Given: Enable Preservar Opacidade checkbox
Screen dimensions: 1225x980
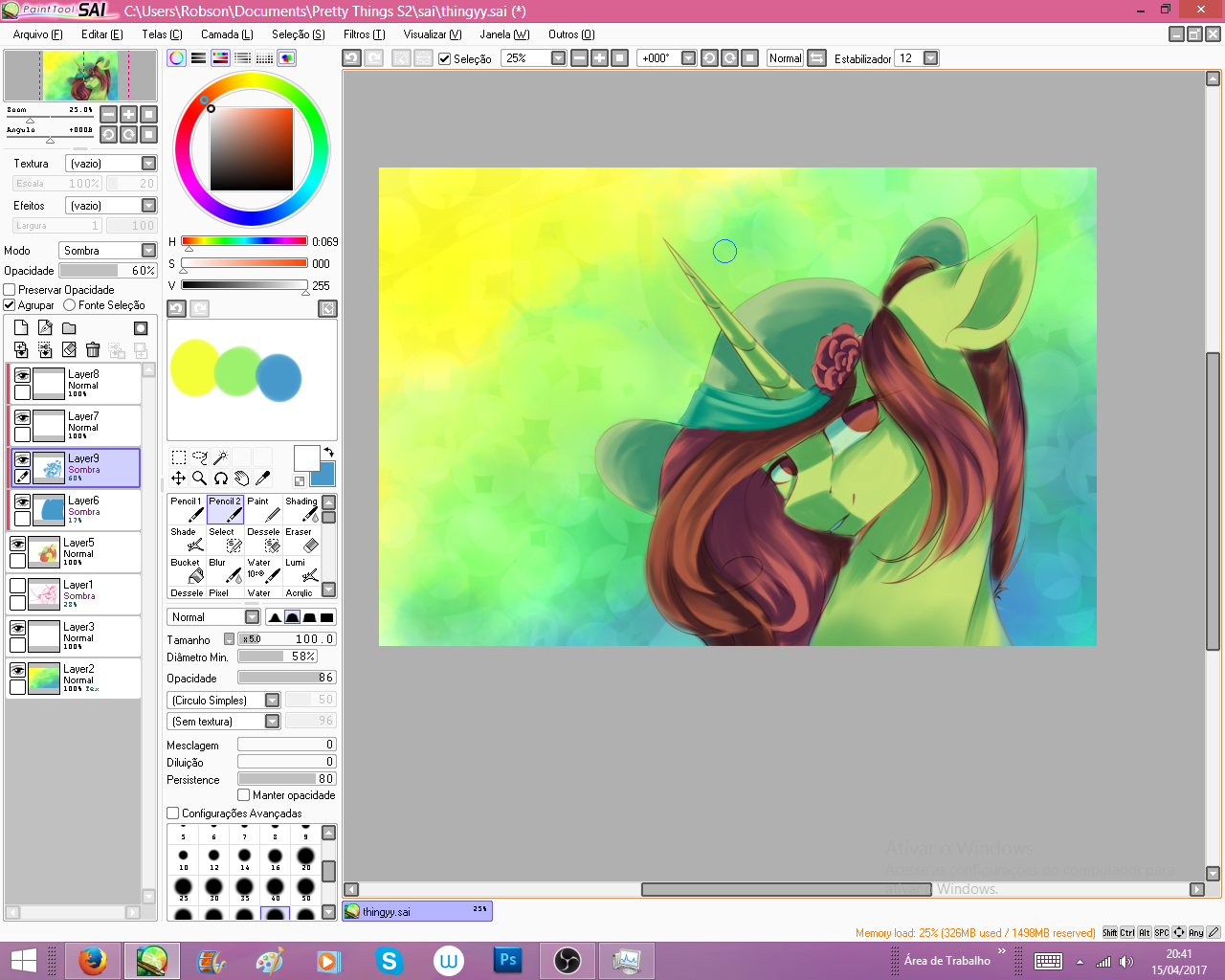Looking at the screenshot, I should coord(10,290).
